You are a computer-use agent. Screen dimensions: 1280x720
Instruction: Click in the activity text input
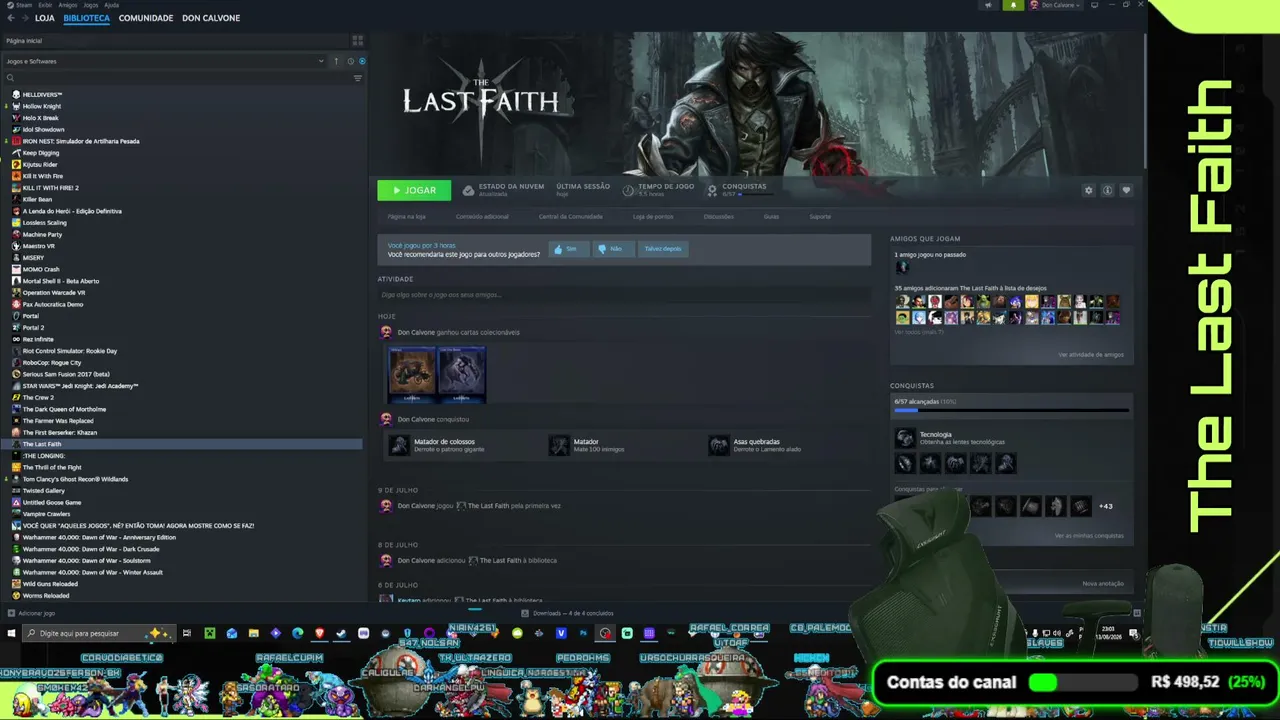pos(624,295)
